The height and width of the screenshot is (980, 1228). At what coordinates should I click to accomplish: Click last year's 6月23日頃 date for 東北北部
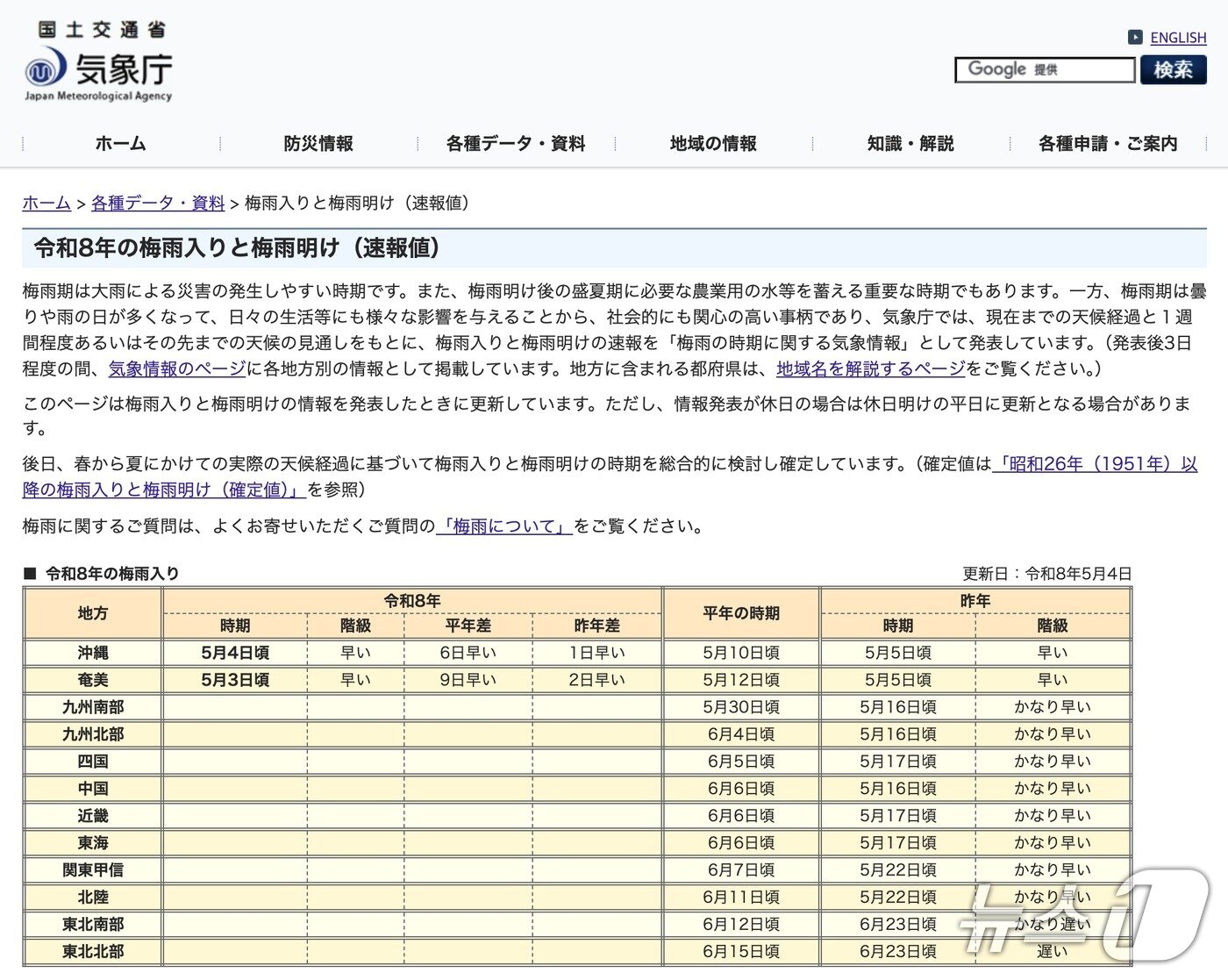pos(898,952)
